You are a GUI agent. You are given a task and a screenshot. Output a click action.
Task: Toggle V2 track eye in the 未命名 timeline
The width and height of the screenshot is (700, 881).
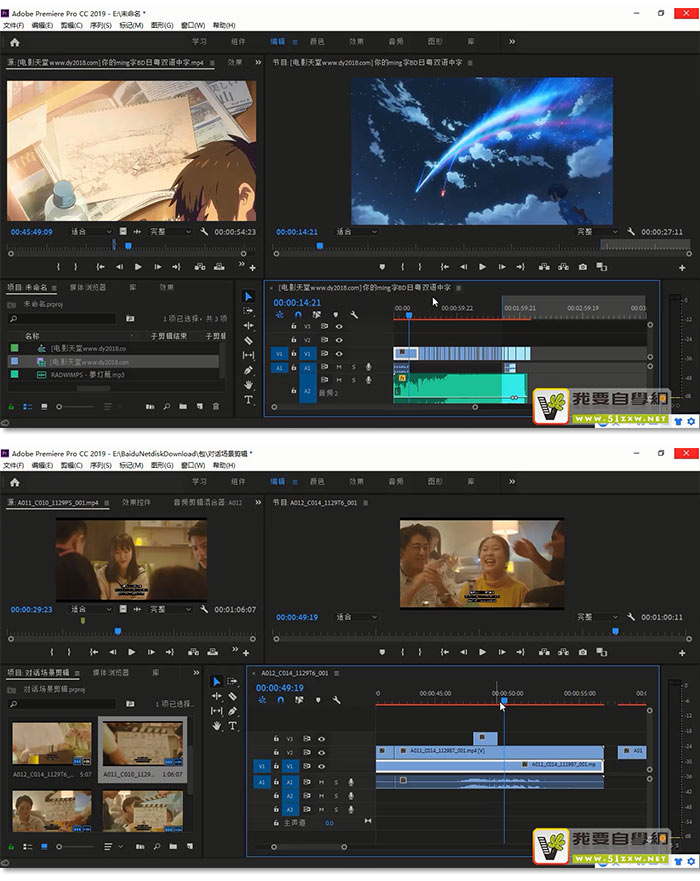click(339, 340)
